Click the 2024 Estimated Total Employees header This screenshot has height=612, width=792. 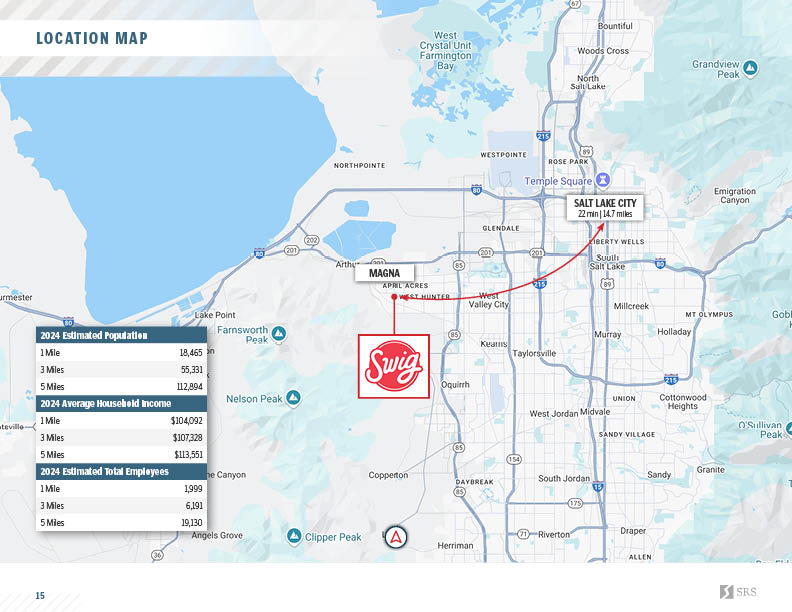(x=121, y=472)
